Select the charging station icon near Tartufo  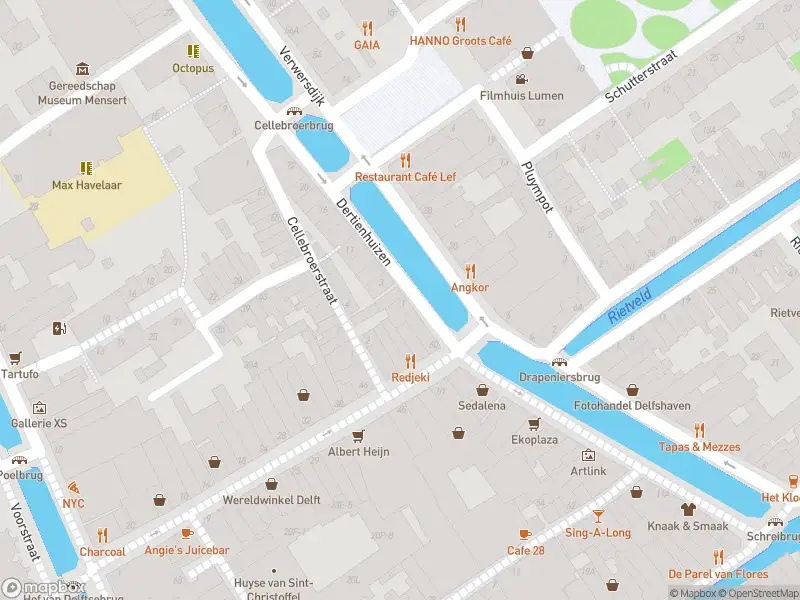(x=59, y=328)
